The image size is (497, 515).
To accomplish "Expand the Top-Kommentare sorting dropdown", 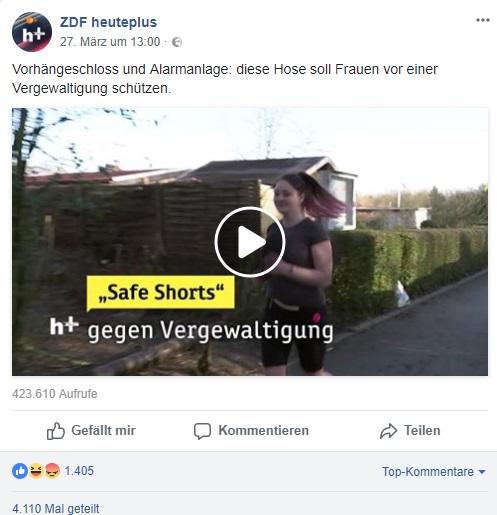I will click(x=433, y=472).
